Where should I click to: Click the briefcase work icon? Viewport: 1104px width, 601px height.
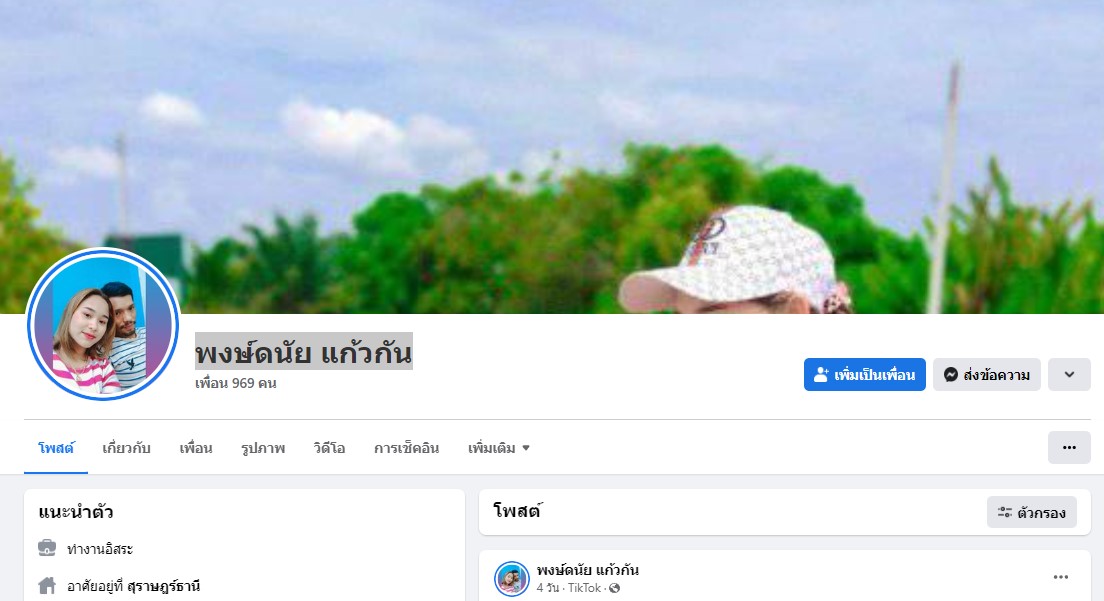(x=46, y=548)
